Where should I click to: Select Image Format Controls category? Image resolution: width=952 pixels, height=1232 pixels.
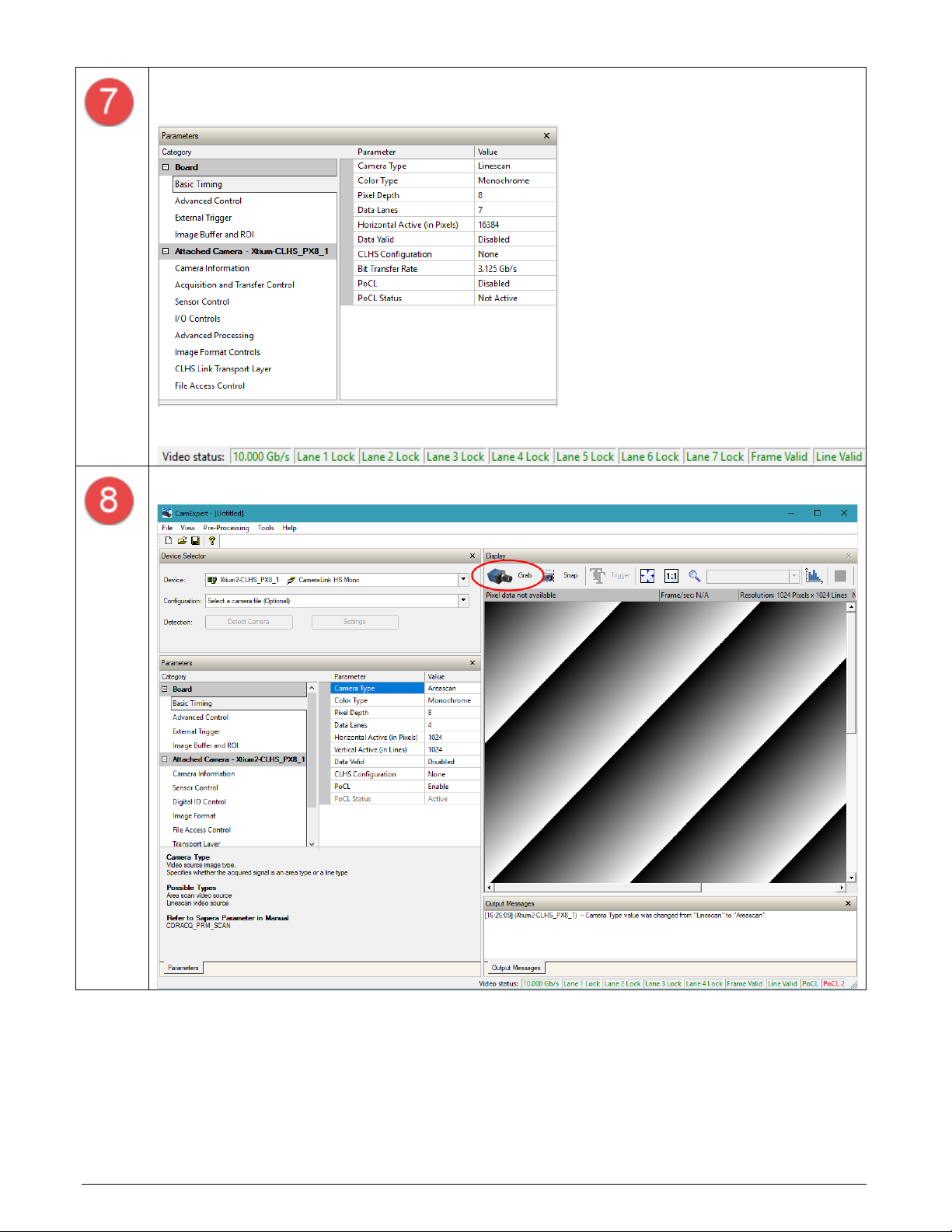pyautogui.click(x=218, y=352)
